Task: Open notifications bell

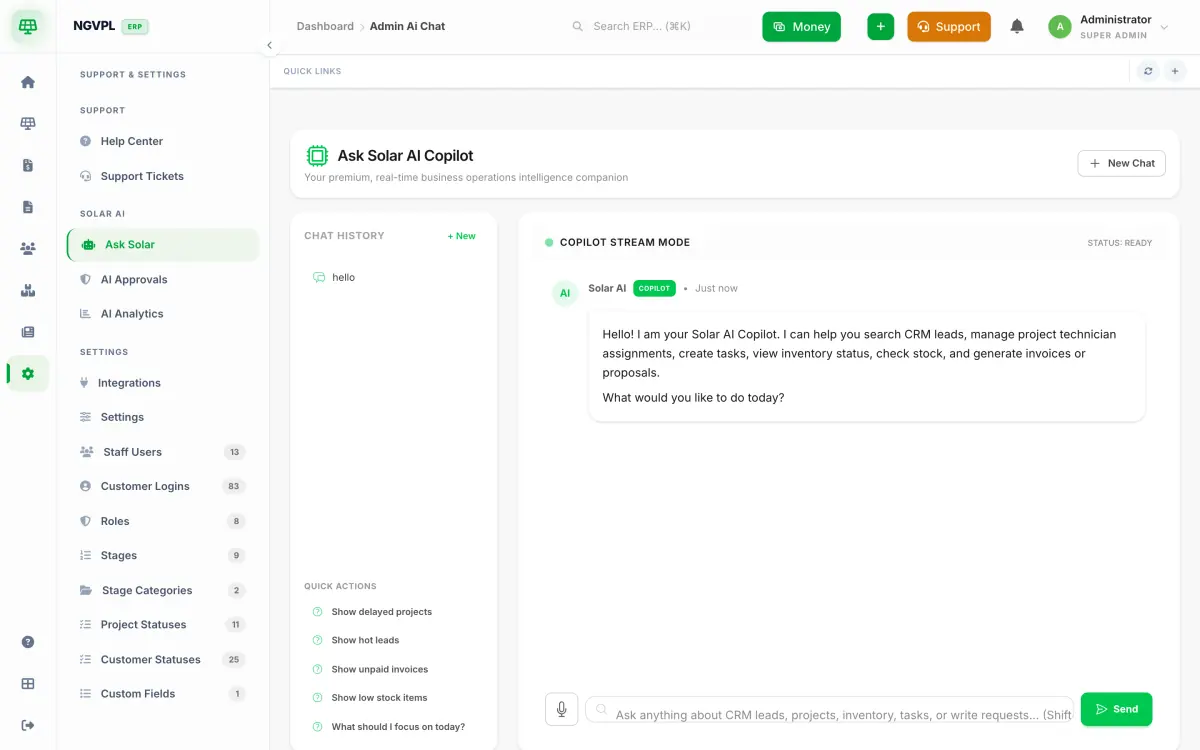Action: point(1017,27)
